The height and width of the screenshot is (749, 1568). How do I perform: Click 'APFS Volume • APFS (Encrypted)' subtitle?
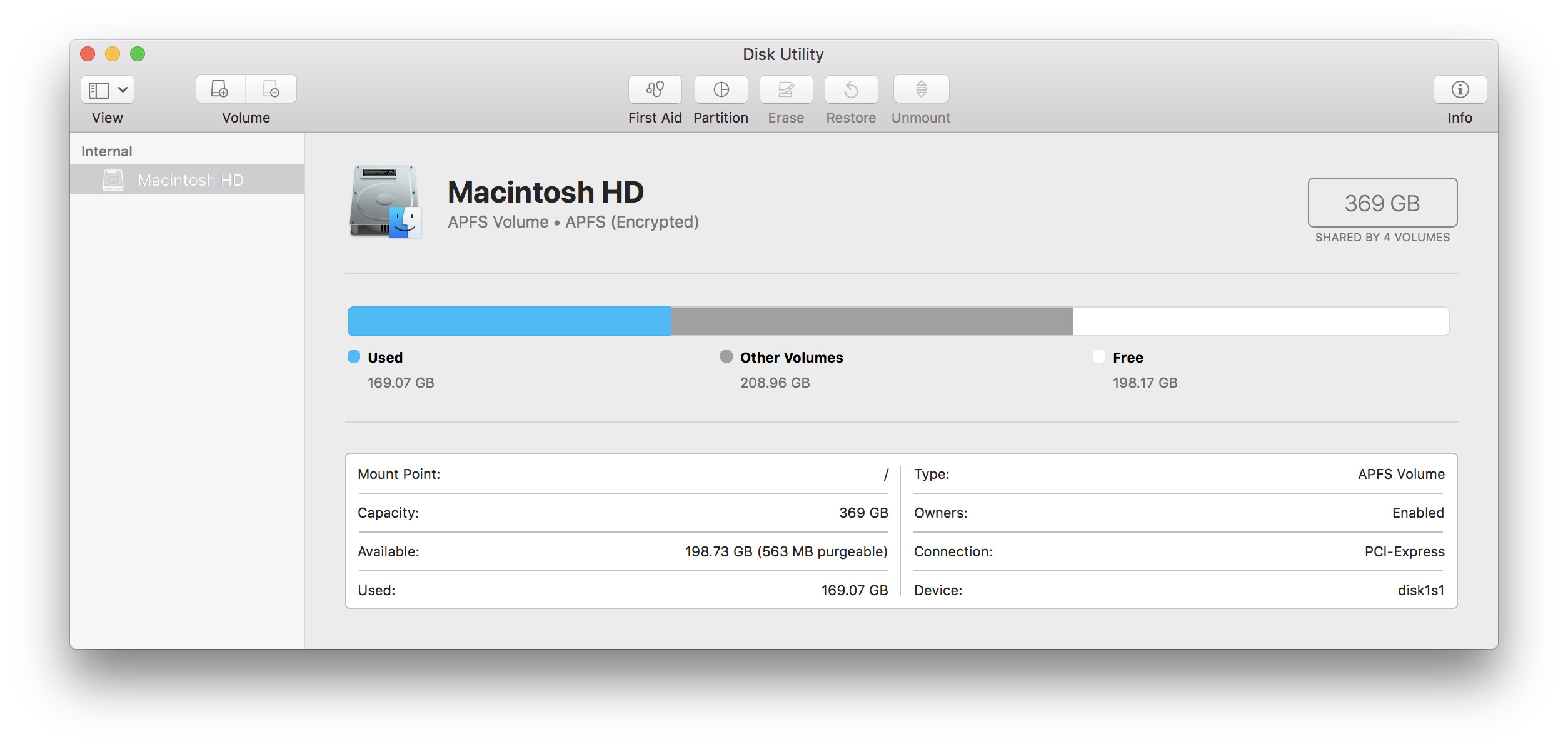[573, 222]
